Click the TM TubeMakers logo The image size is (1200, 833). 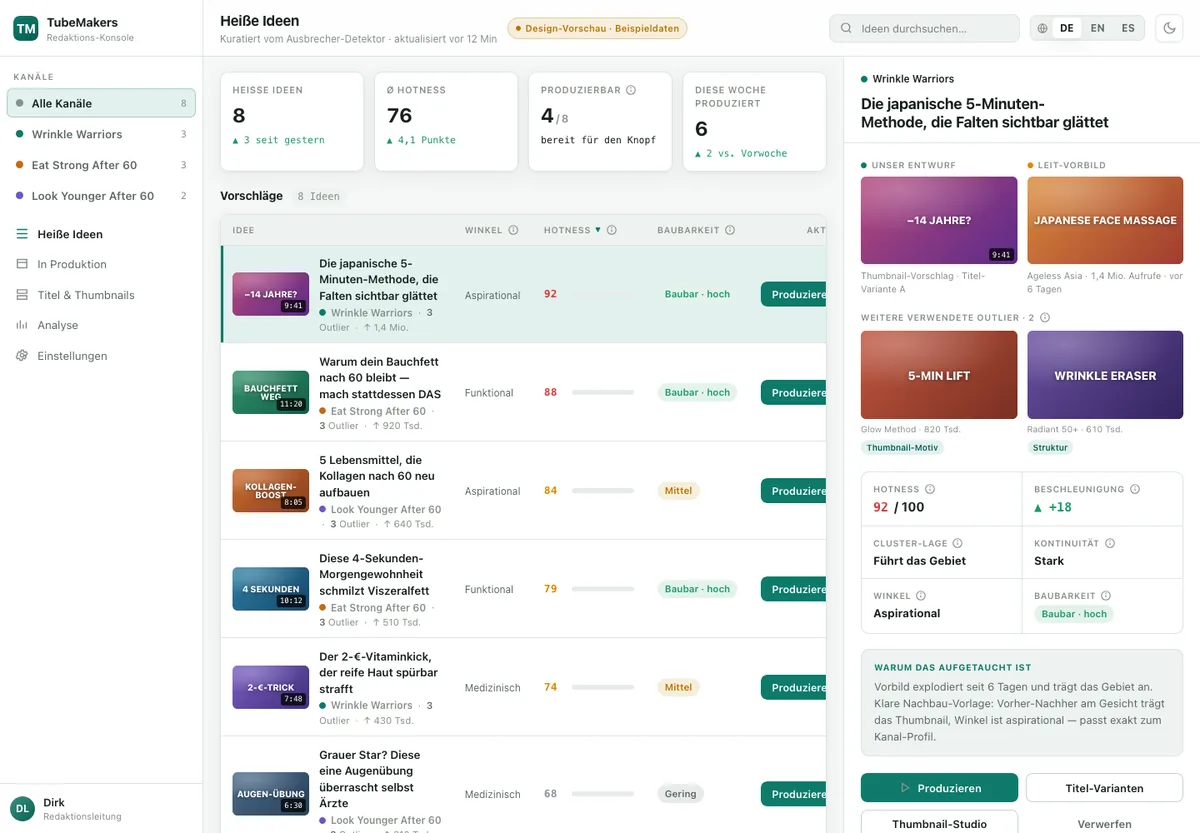coord(26,29)
